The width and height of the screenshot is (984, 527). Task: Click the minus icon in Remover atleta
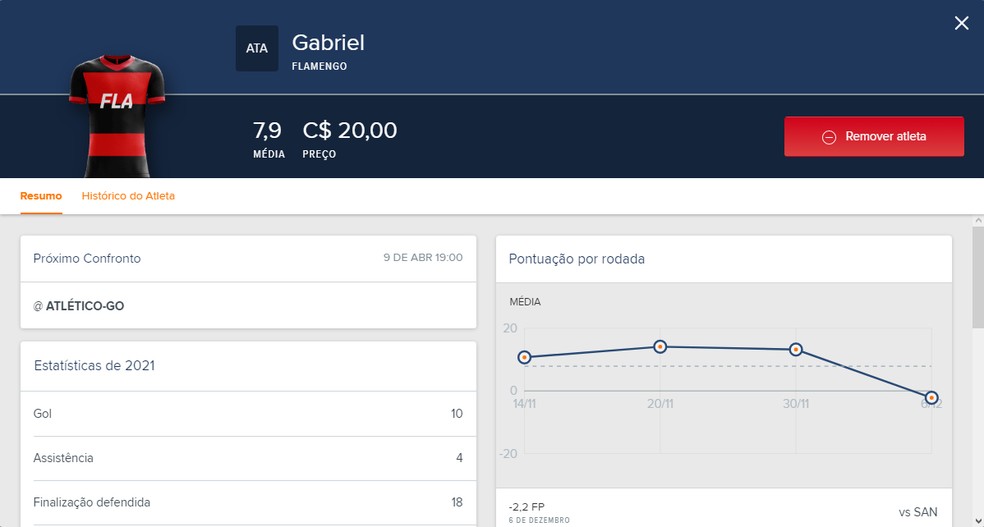(x=829, y=137)
